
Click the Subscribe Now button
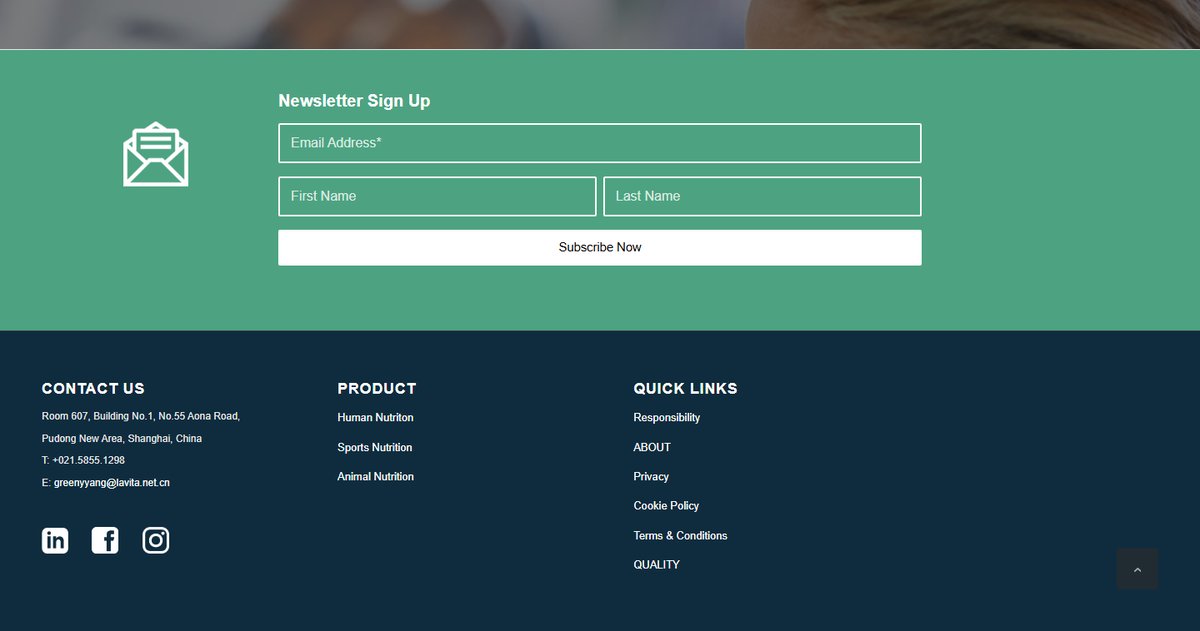[x=600, y=247]
